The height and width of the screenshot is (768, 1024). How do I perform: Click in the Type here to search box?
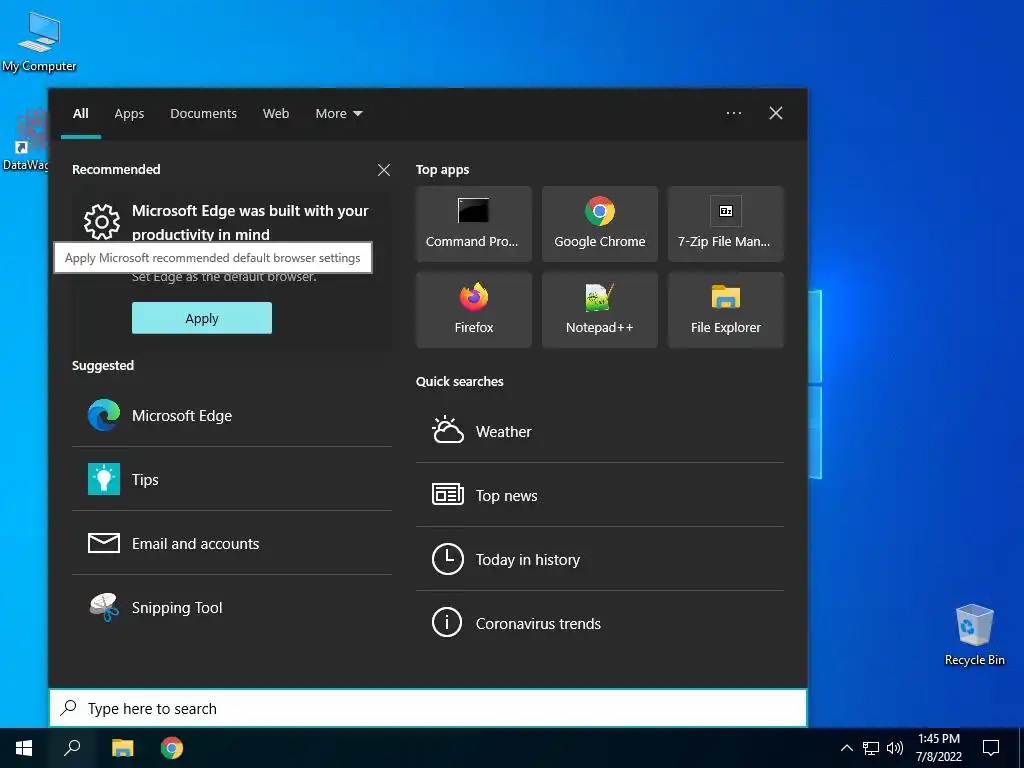(x=428, y=708)
